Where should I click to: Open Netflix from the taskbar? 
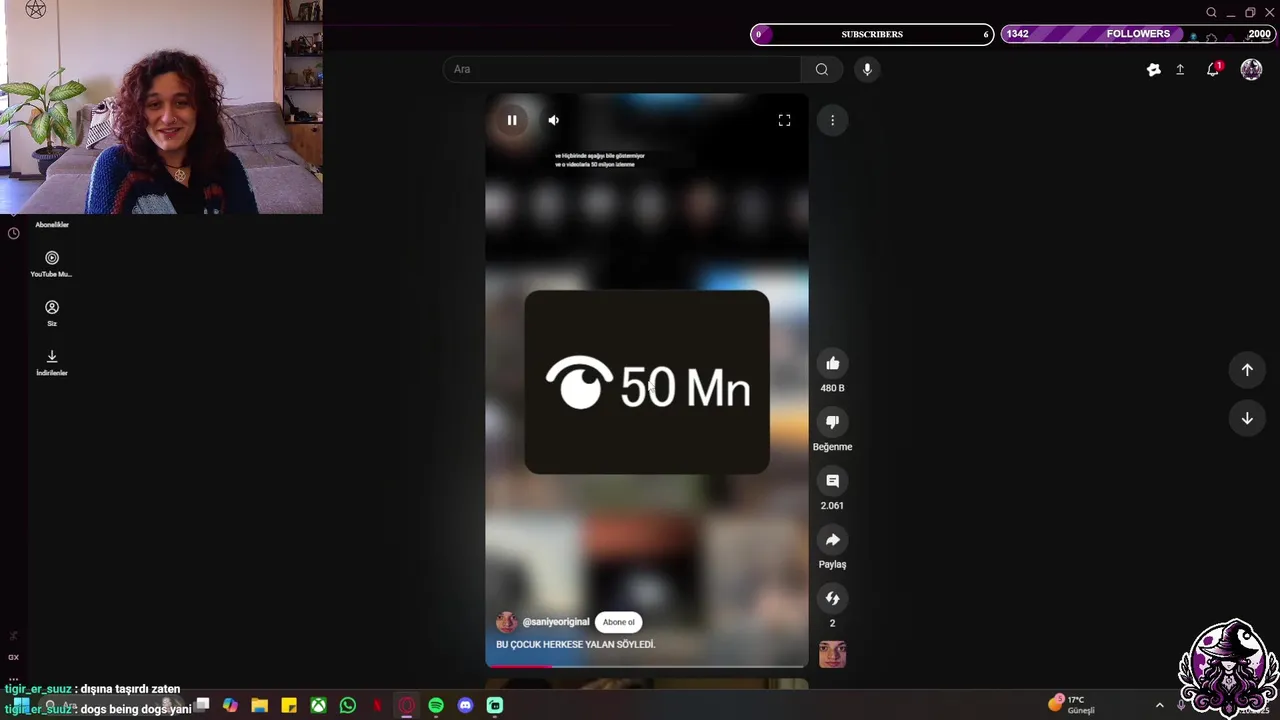coord(377,706)
